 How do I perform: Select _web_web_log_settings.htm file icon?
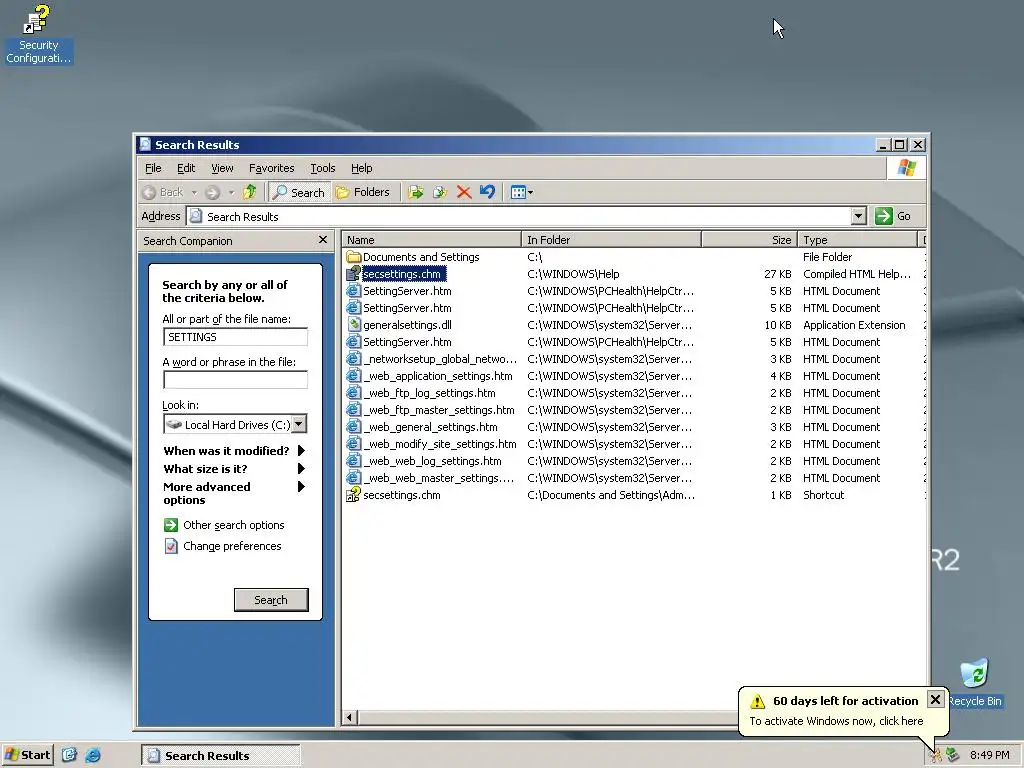point(353,461)
